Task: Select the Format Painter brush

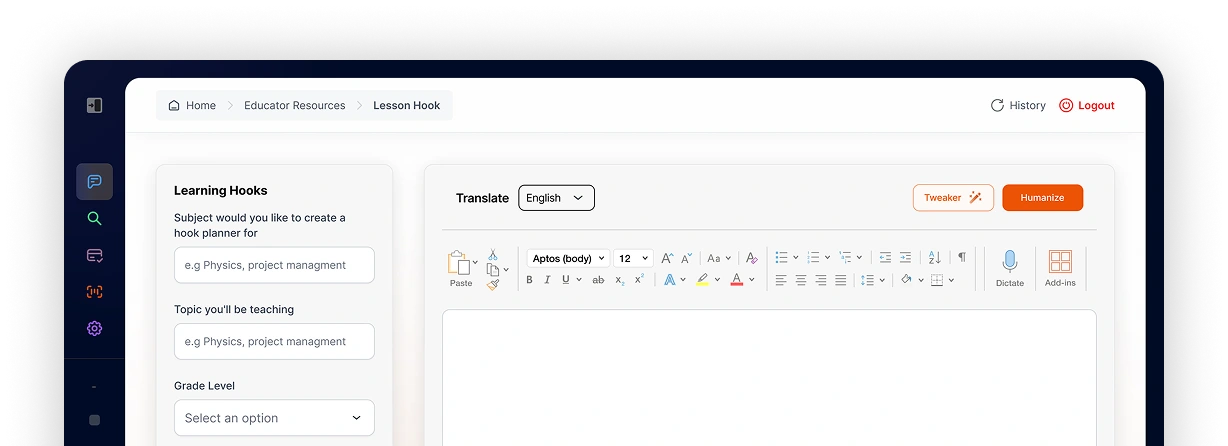Action: coord(493,284)
